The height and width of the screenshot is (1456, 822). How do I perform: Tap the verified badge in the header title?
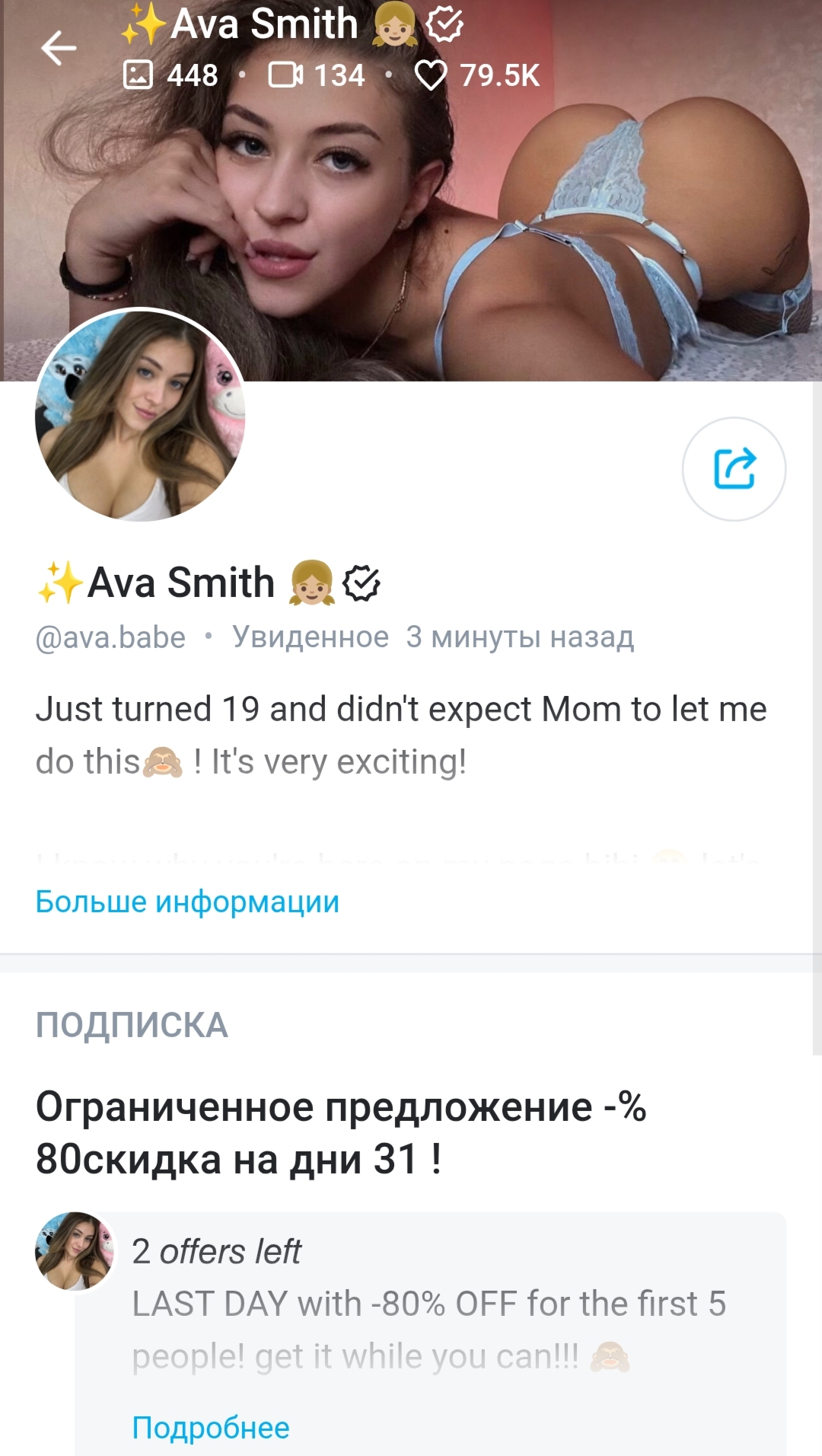click(444, 24)
